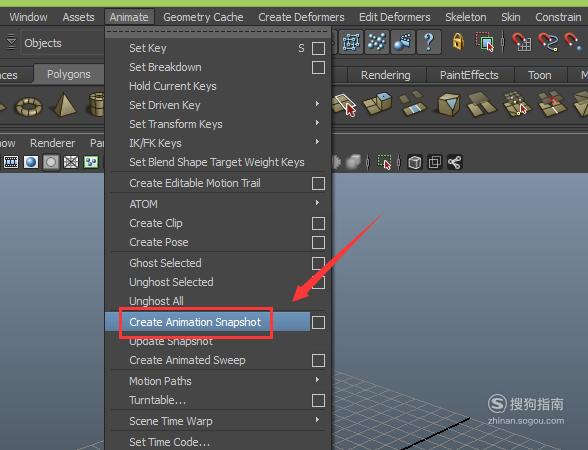Click the crossed box wireframe viewport icon
The height and width of the screenshot is (450, 588).
click(x=71, y=162)
